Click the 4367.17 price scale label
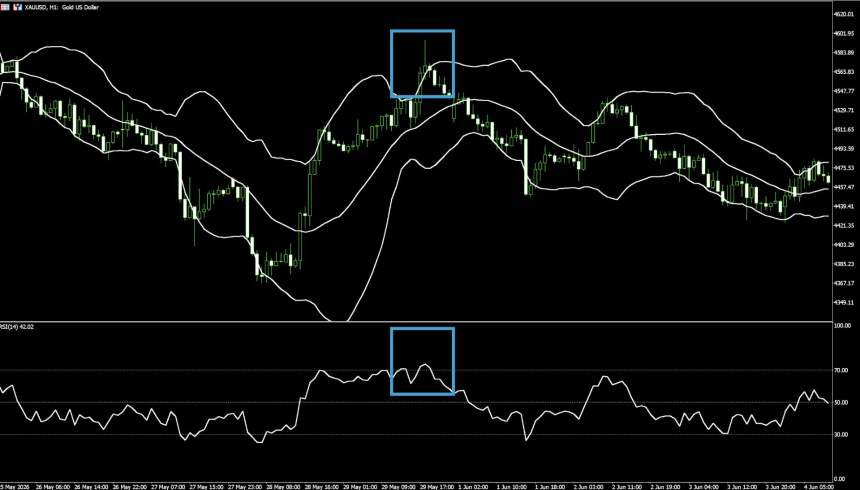This screenshot has height=490, width=860. click(x=844, y=283)
